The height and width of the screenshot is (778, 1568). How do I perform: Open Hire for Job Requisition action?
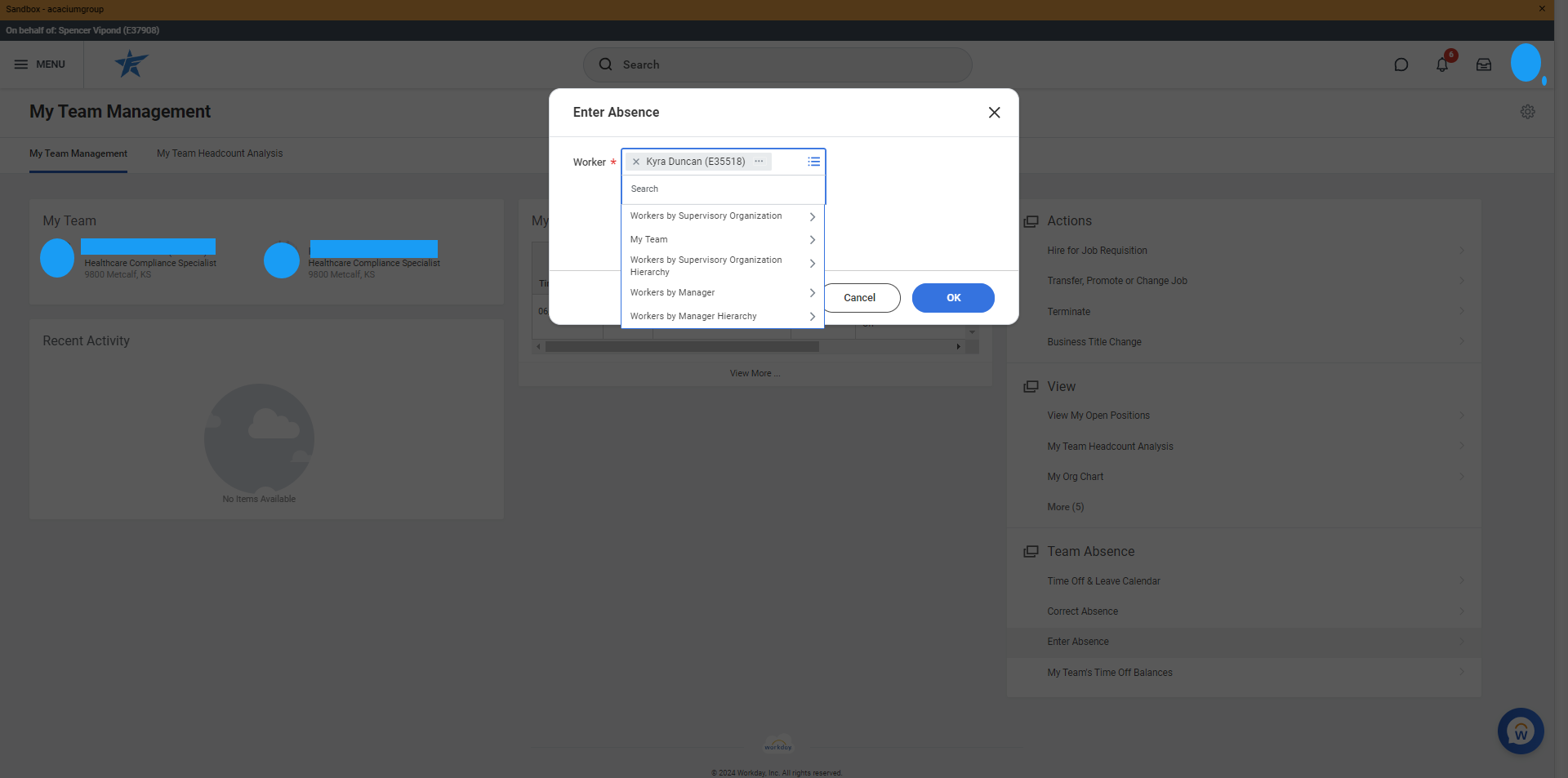(1097, 251)
